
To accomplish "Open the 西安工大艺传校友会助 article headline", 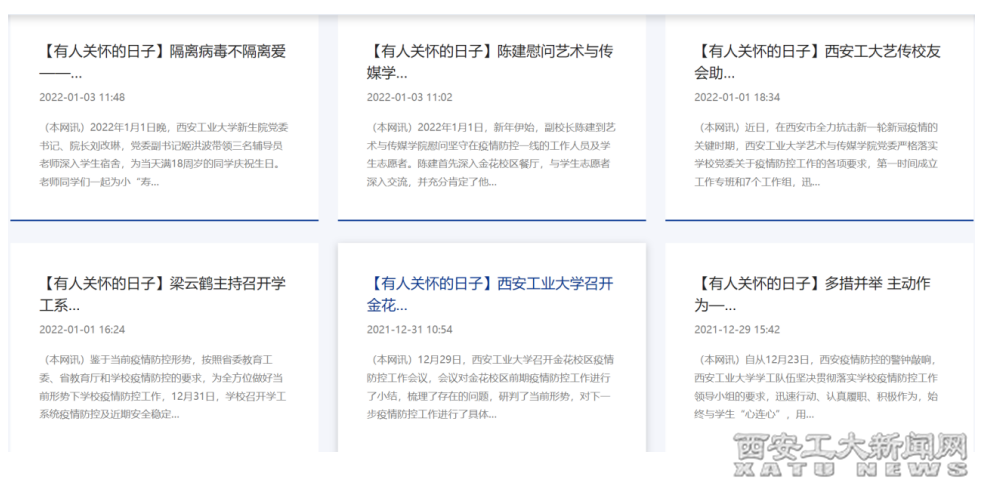I will (x=817, y=62).
